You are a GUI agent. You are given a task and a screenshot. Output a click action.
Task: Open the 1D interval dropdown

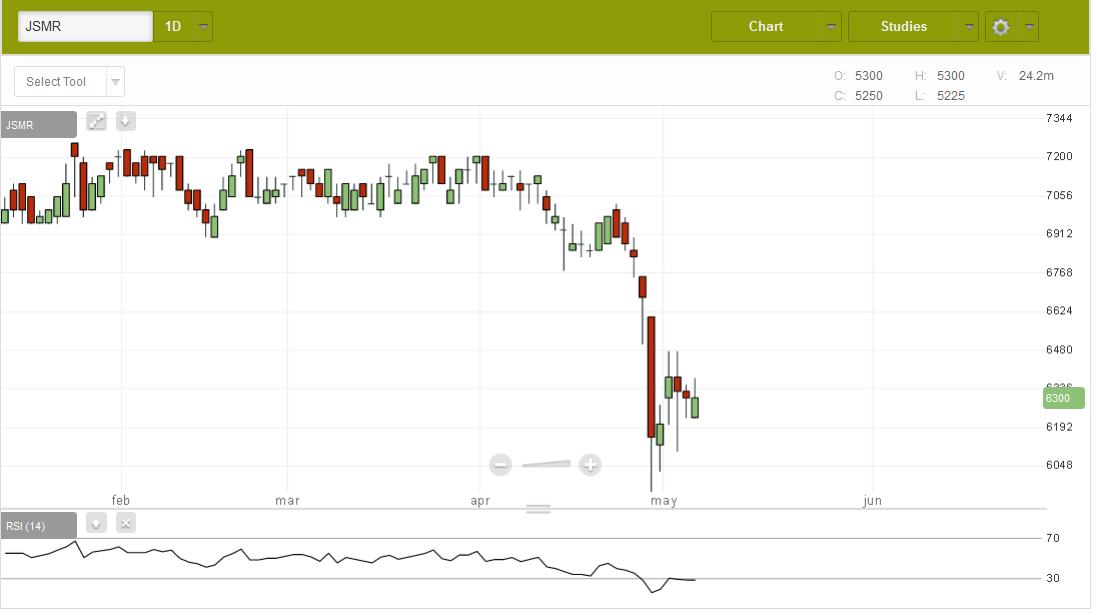point(204,27)
